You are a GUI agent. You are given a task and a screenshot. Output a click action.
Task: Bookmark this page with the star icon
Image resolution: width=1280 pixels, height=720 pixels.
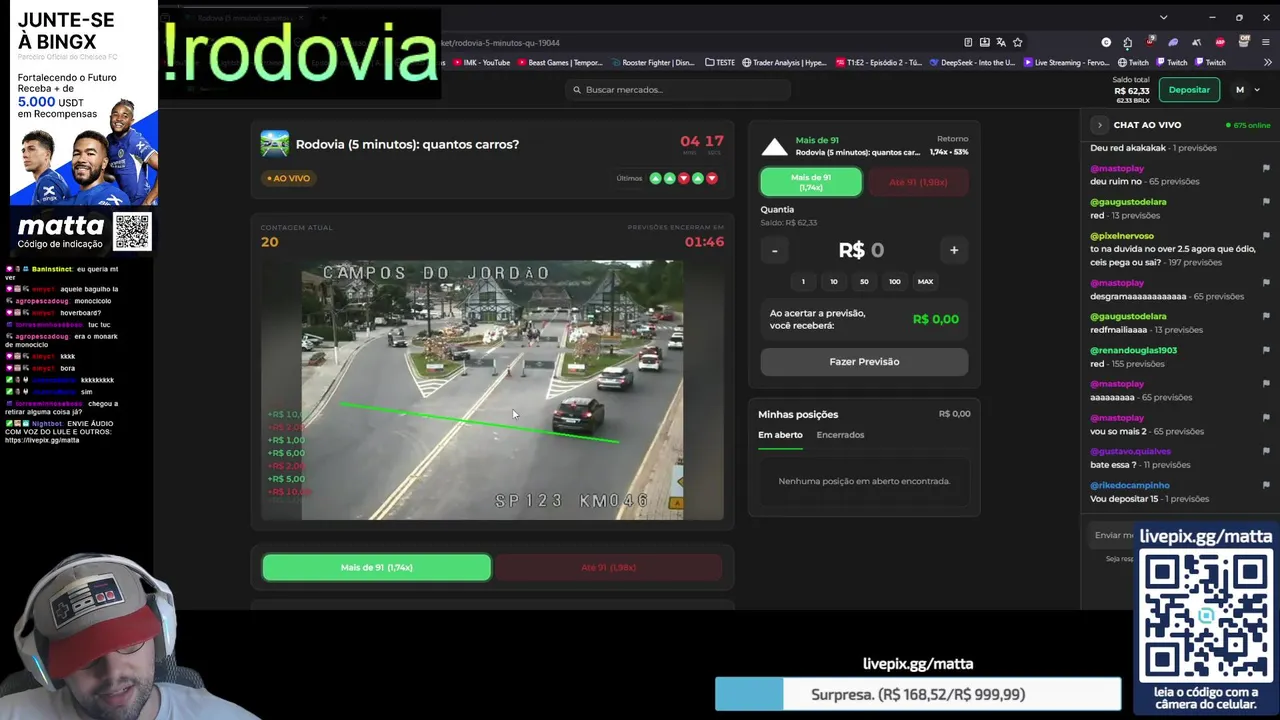[1018, 42]
